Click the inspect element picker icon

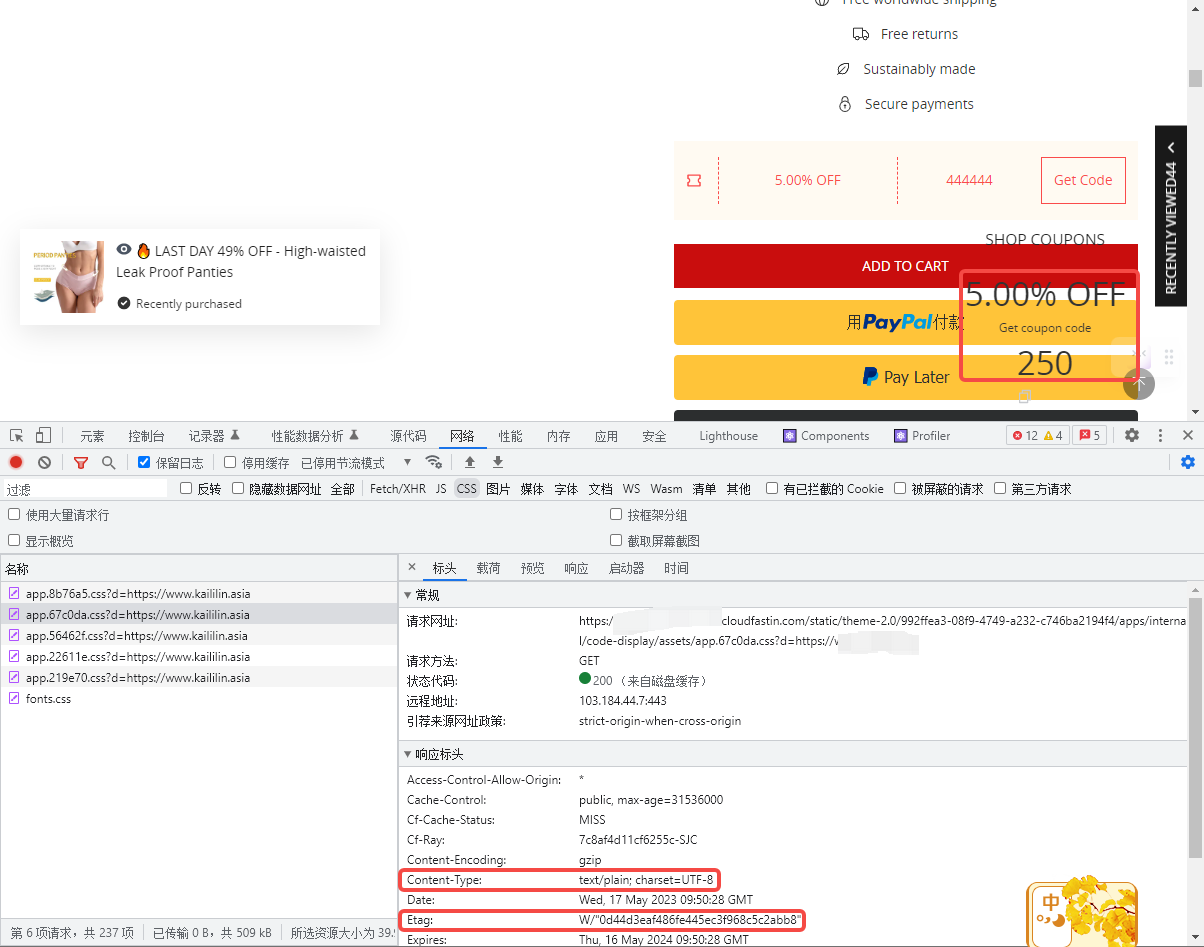coord(17,436)
